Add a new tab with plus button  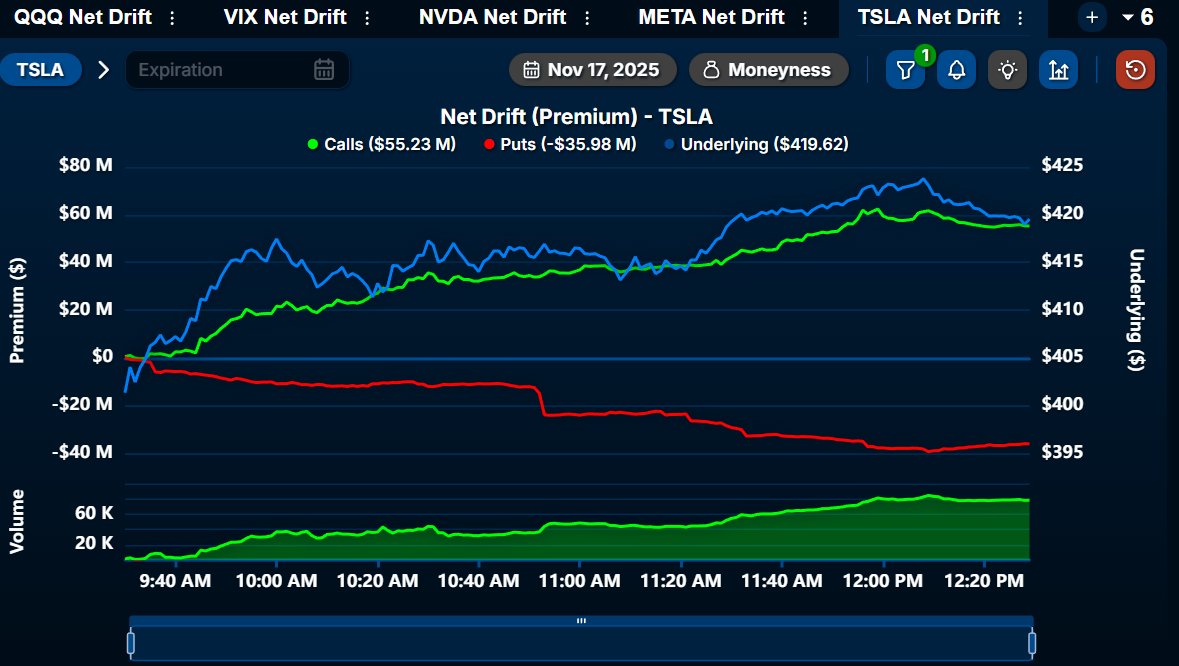tap(1092, 17)
